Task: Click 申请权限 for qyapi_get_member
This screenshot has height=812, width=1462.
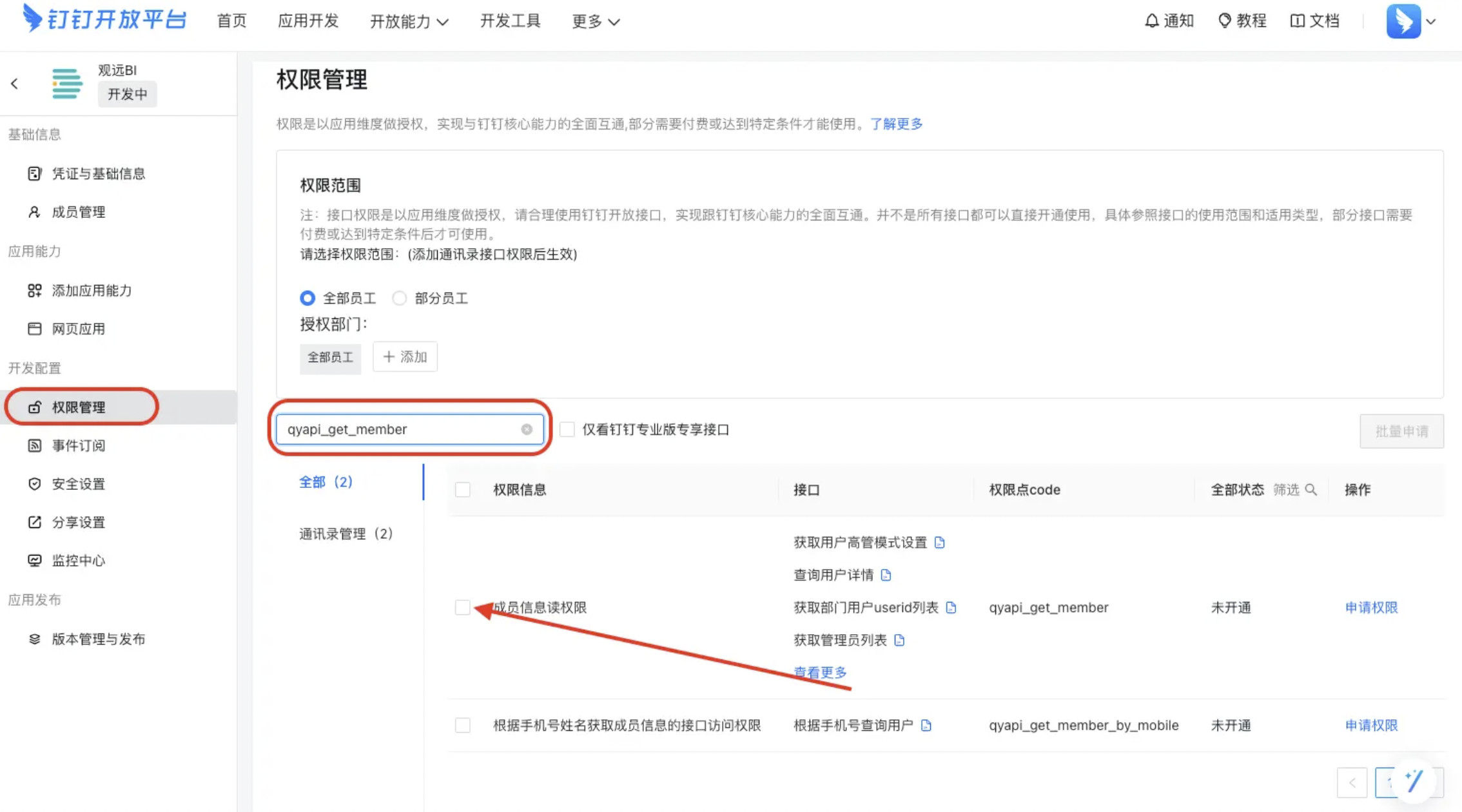Action: (1370, 608)
